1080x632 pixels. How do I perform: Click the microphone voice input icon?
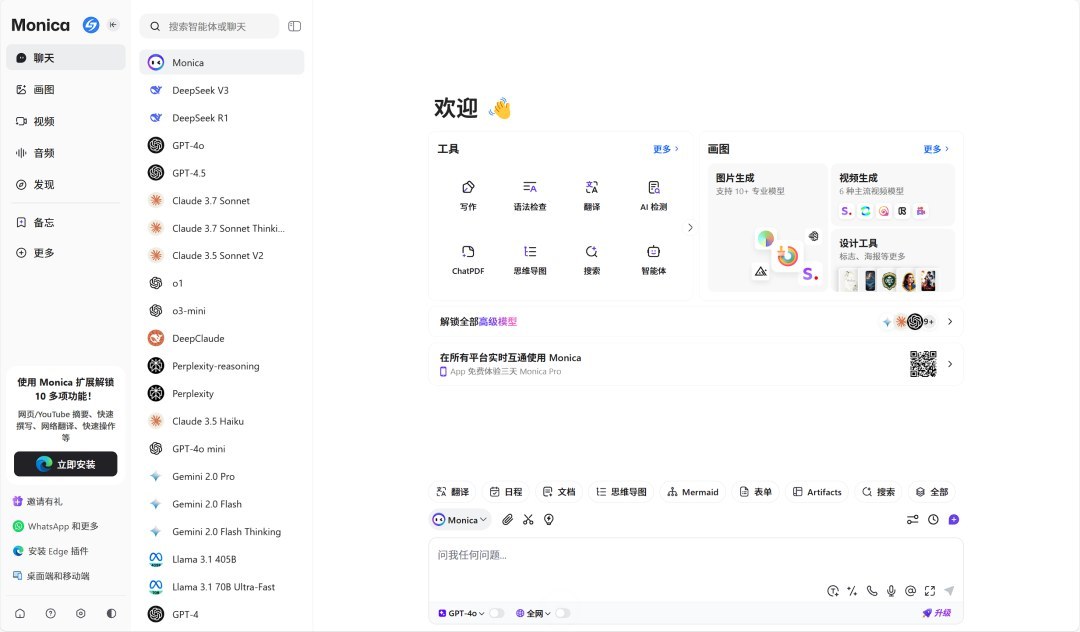coord(891,591)
